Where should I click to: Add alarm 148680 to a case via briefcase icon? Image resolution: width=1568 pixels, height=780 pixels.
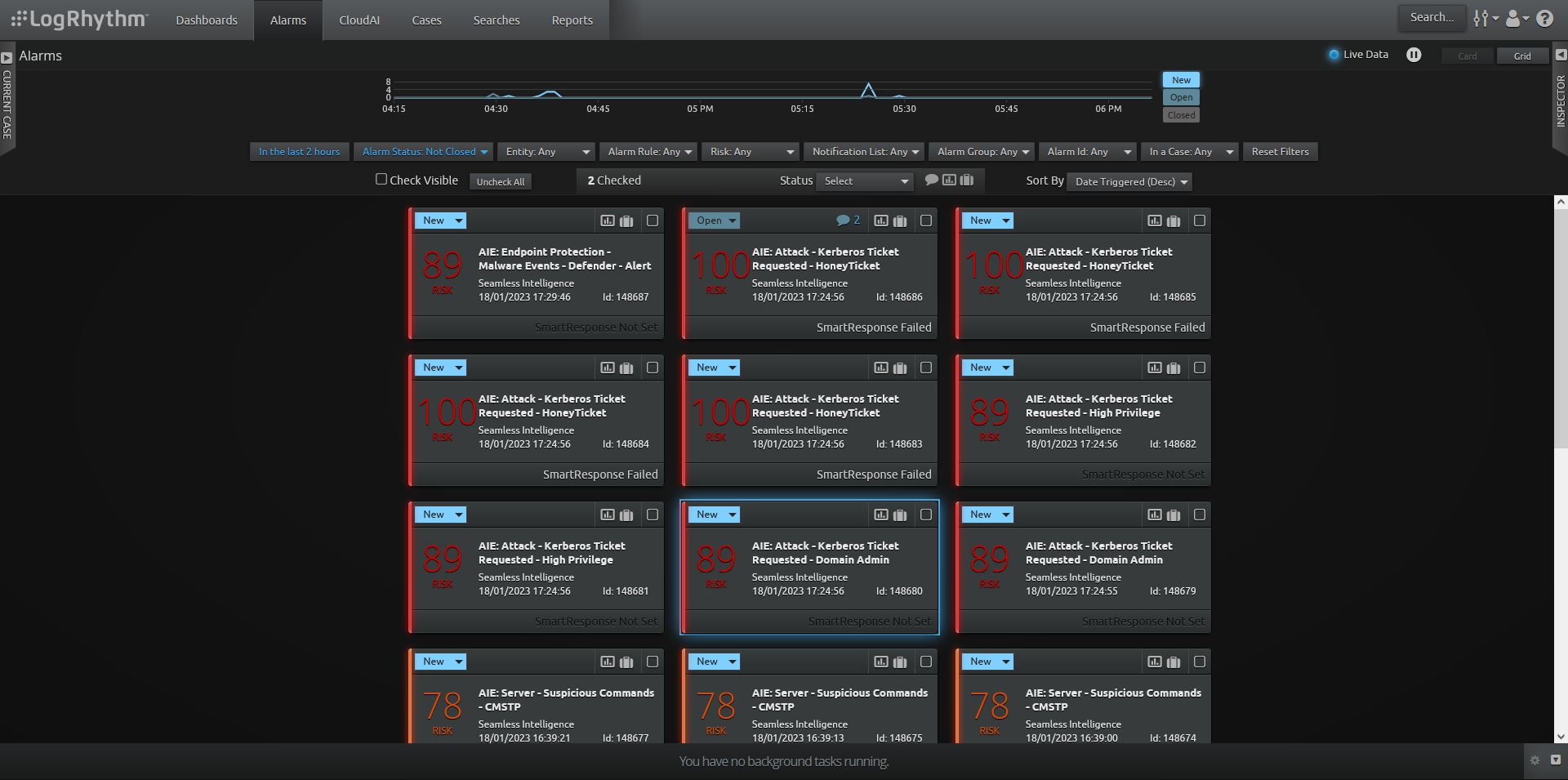[901, 515]
